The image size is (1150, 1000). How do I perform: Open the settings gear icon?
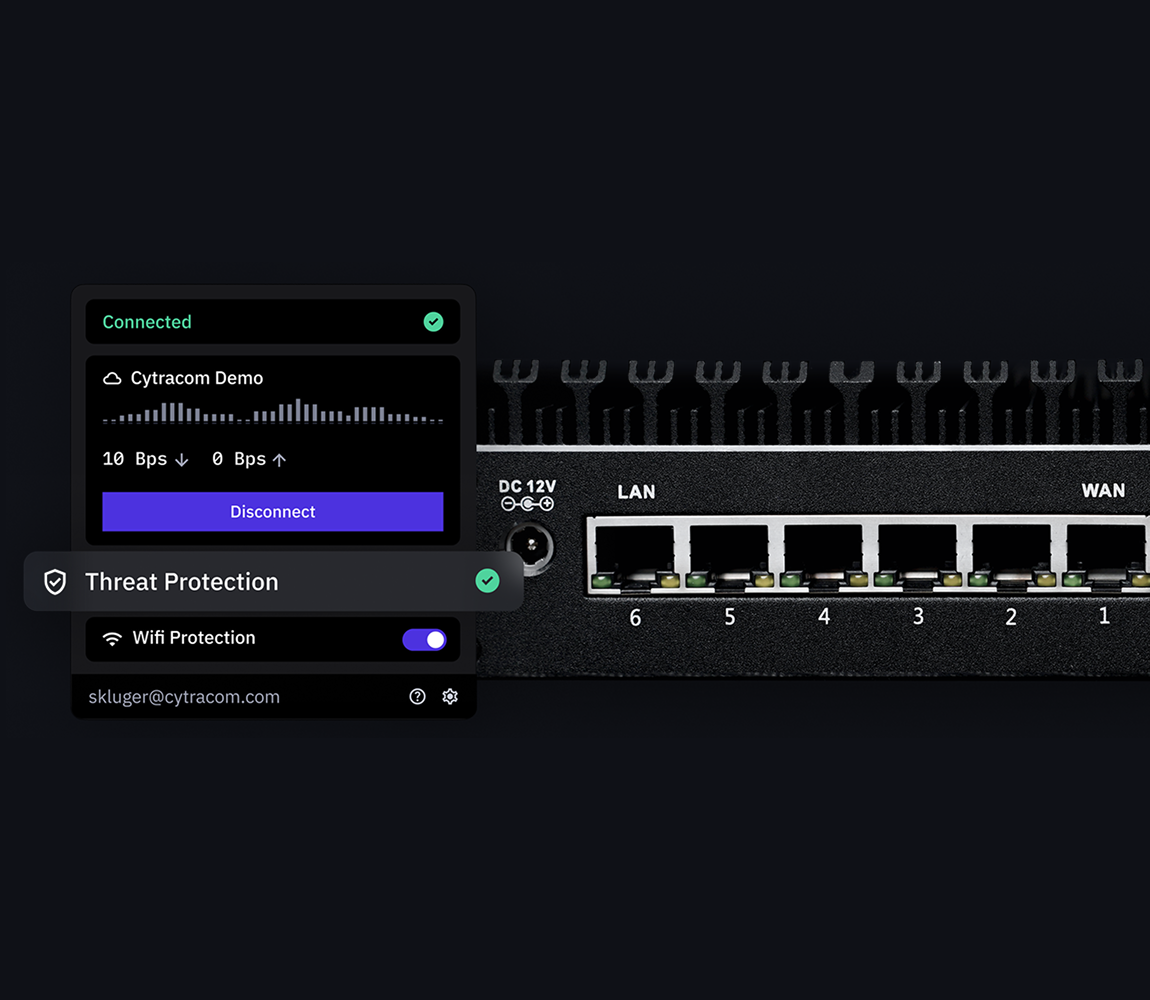pyautogui.click(x=450, y=696)
